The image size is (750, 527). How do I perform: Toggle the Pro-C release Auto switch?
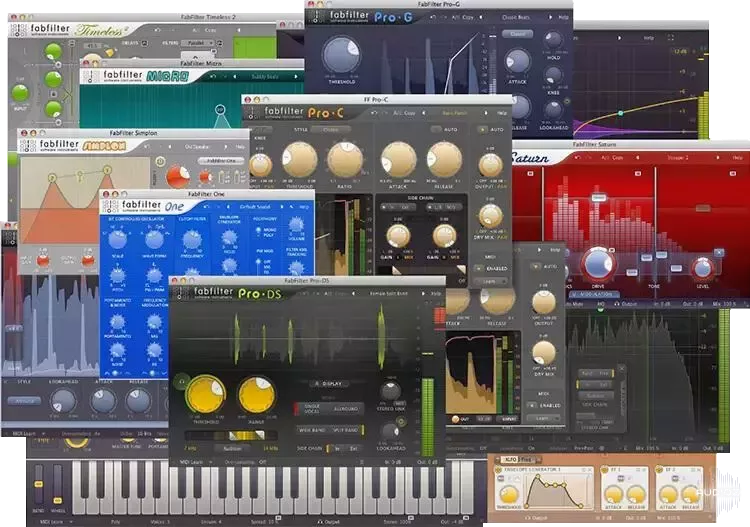(x=436, y=129)
